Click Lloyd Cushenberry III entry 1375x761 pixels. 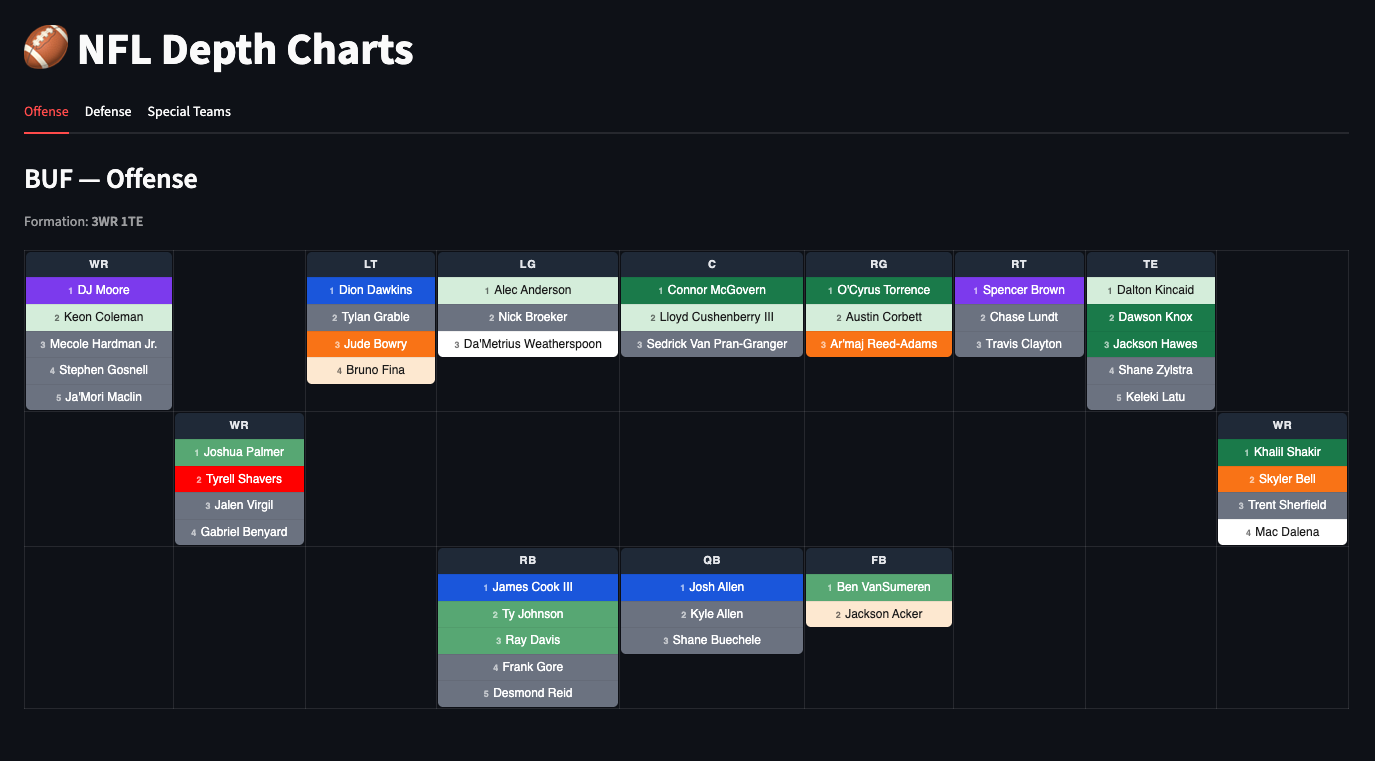tap(712, 317)
